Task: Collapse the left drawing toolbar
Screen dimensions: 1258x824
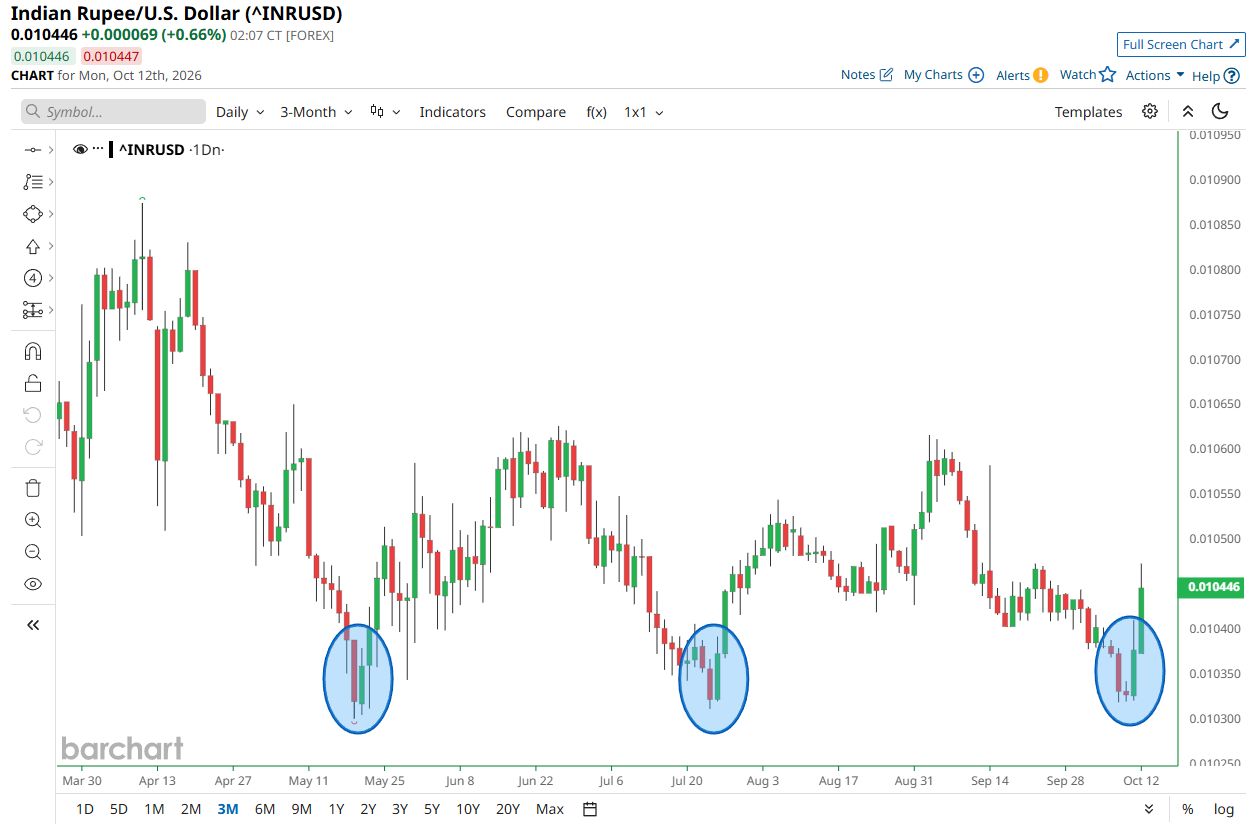Action: [x=32, y=625]
